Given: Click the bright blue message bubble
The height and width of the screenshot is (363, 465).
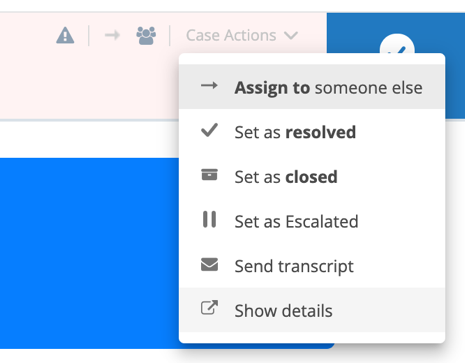Looking at the screenshot, I should pyautogui.click(x=89, y=253).
